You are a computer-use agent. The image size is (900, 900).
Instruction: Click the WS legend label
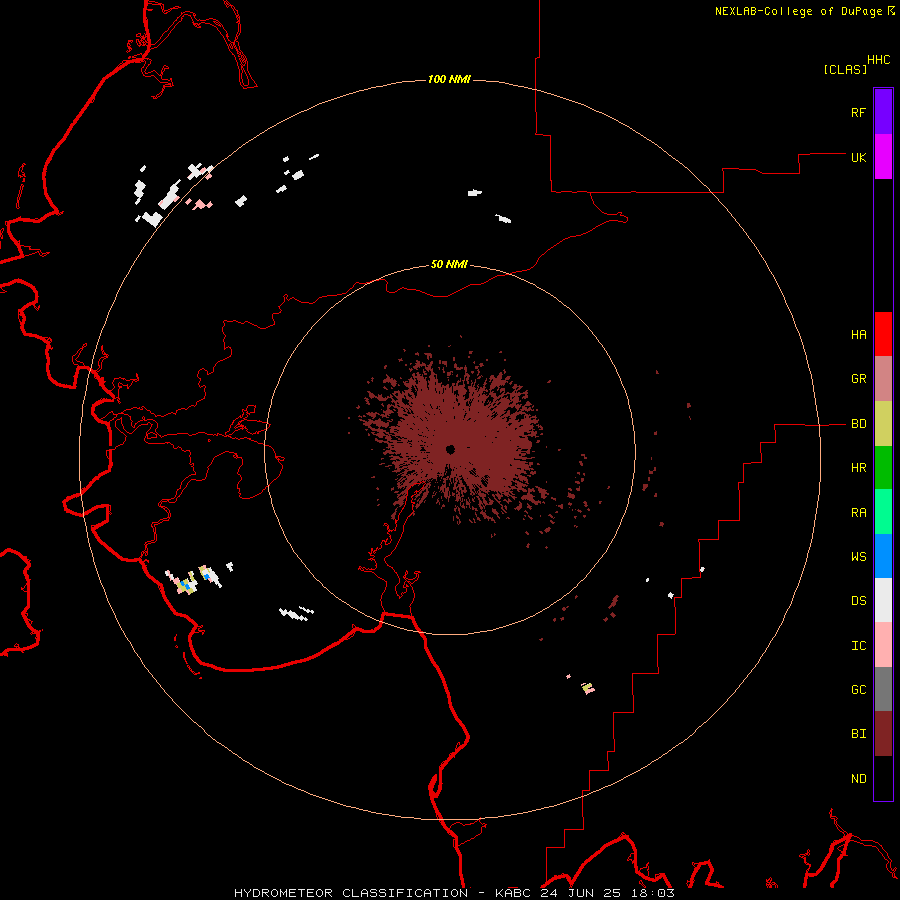pos(858,556)
